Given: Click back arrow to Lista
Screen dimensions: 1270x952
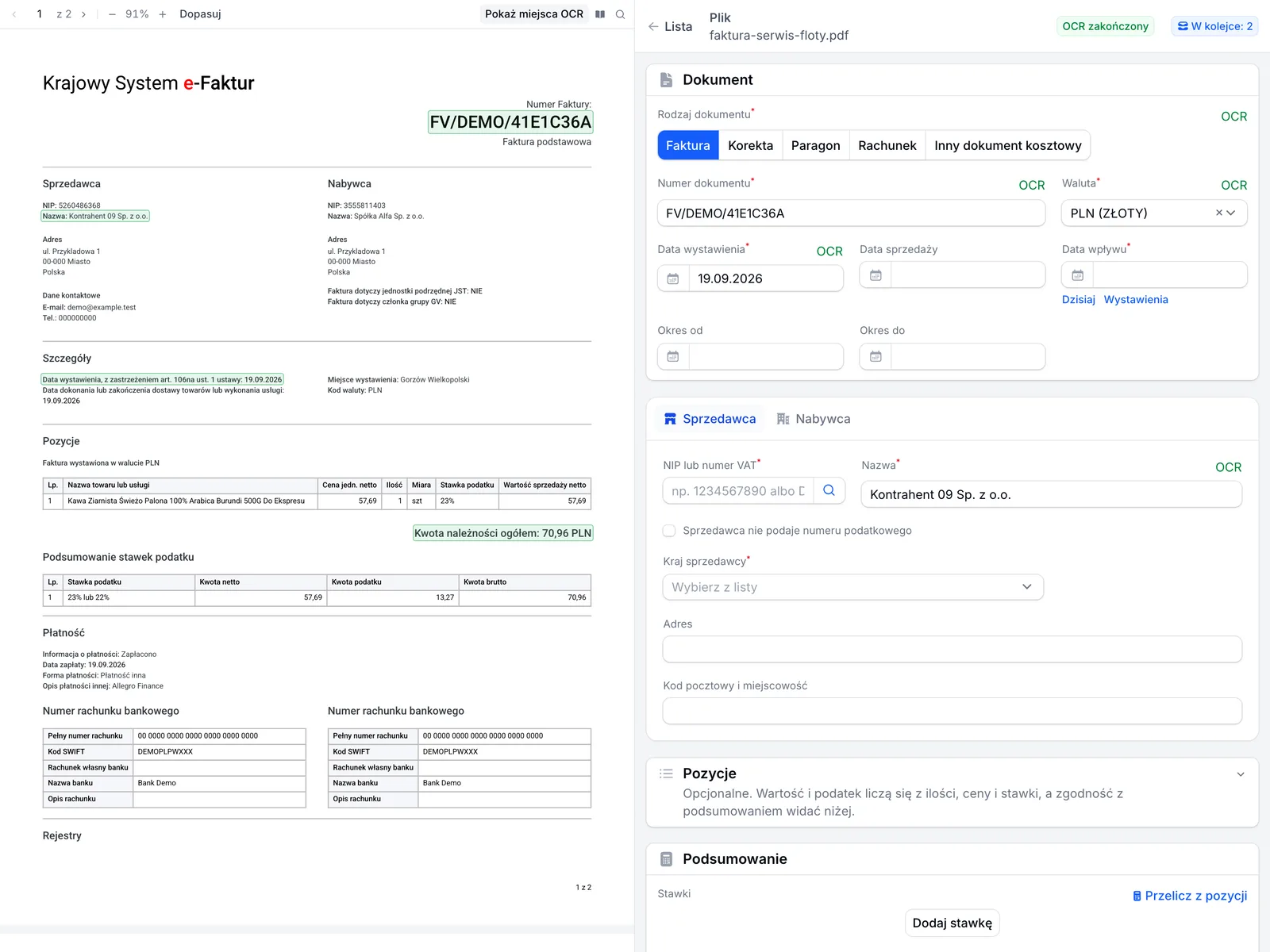Looking at the screenshot, I should [670, 26].
